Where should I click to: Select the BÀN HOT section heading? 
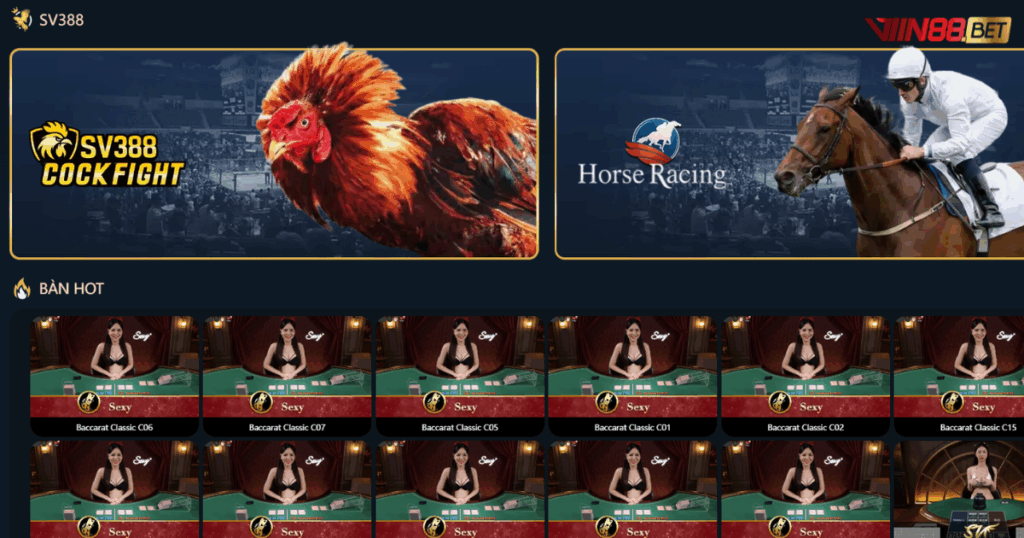(x=71, y=289)
